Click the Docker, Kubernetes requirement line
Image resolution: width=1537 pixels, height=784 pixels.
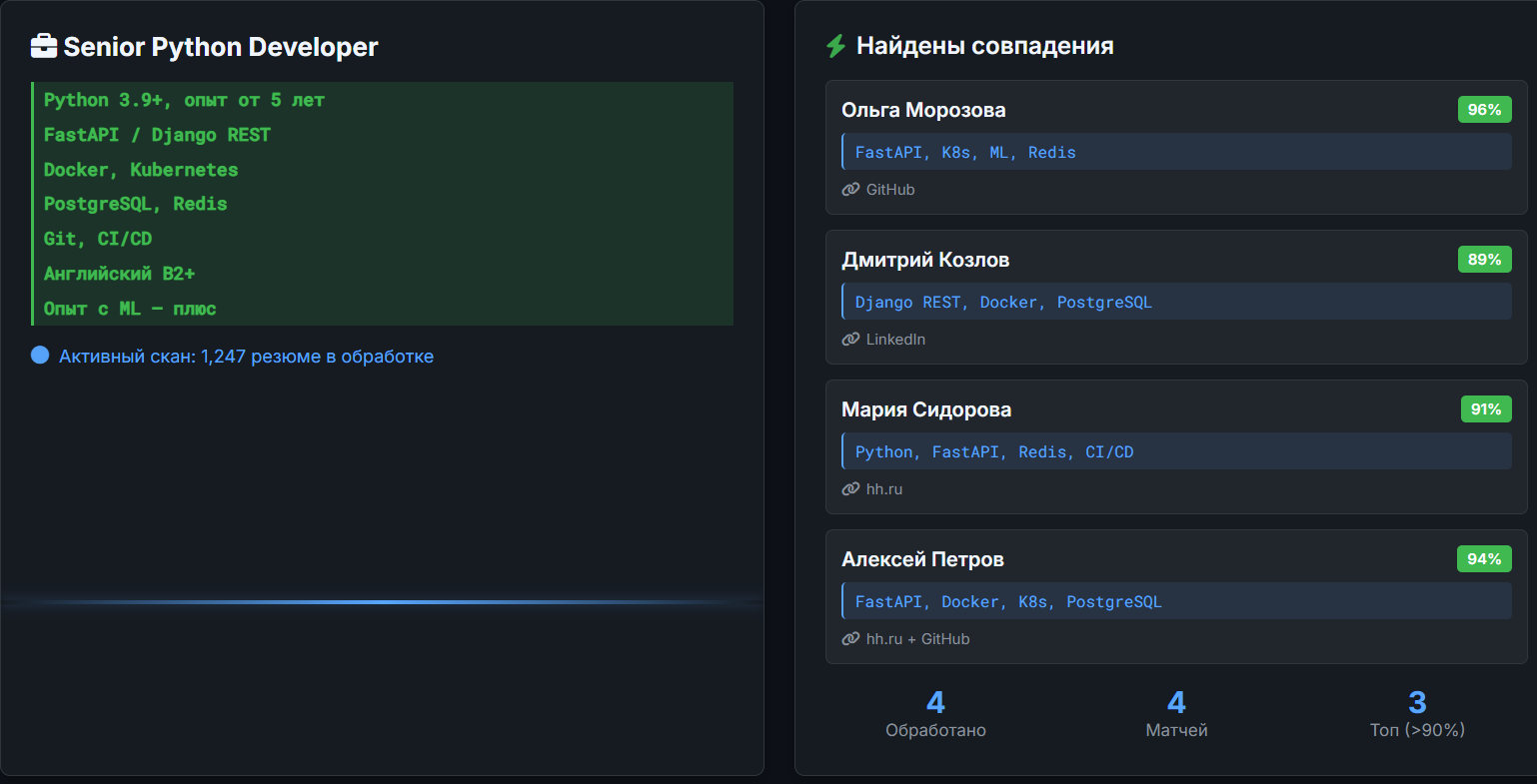[x=141, y=170]
